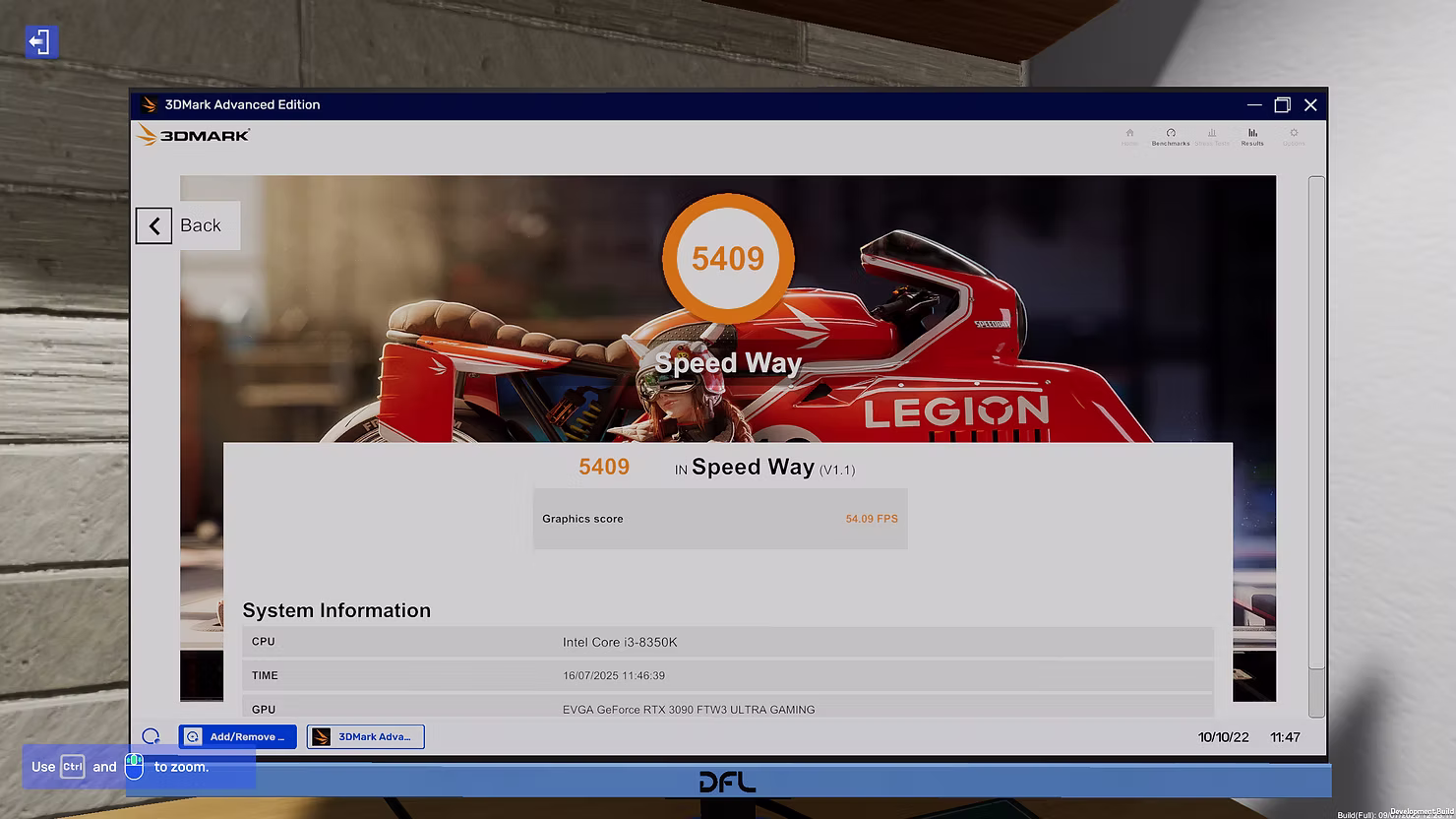The height and width of the screenshot is (819, 1456).
Task: Maximize the 3DMark window
Action: 1282,104
